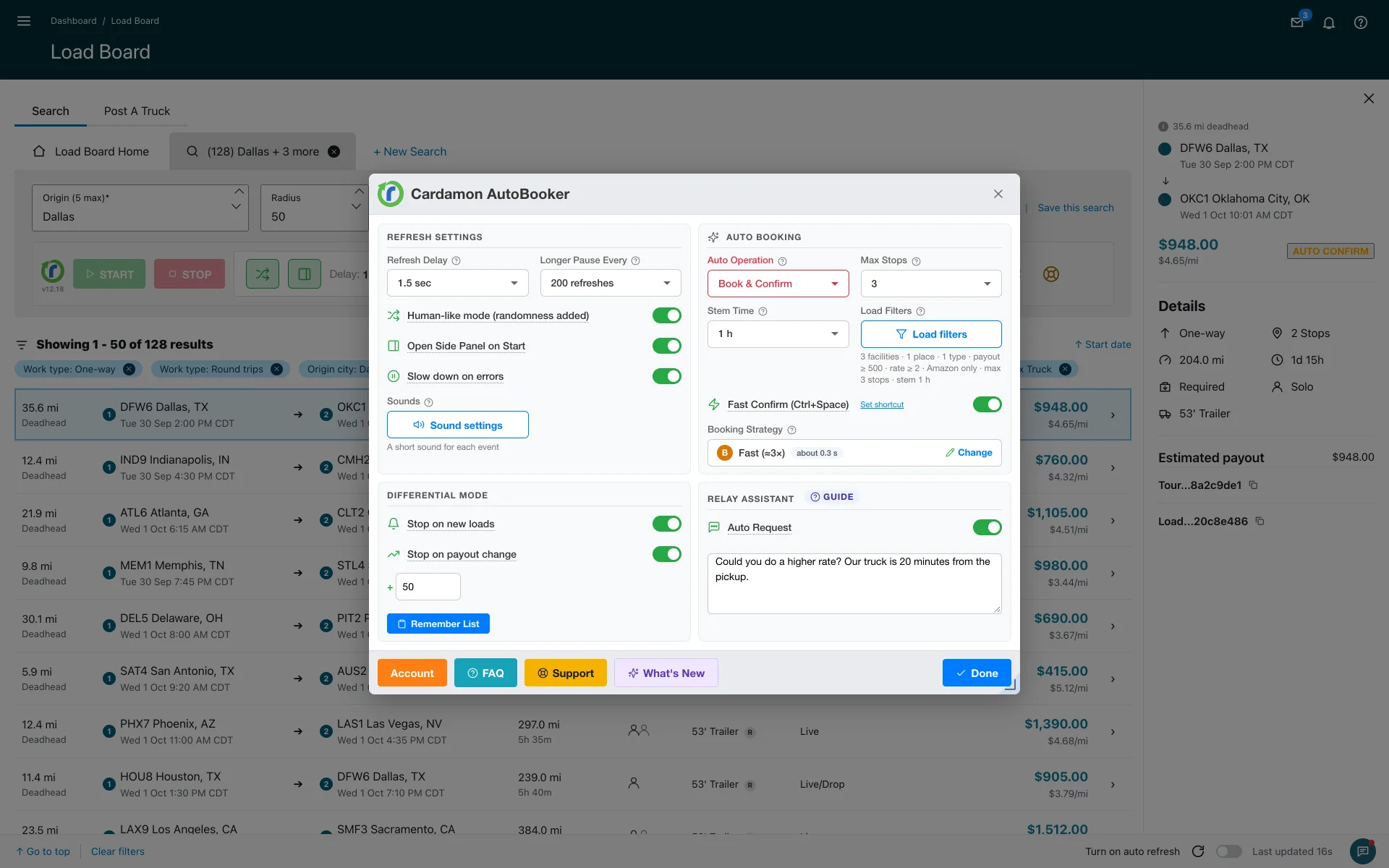Image resolution: width=1389 pixels, height=868 pixels.
Task: Open the notifications bell
Action: (x=1329, y=22)
